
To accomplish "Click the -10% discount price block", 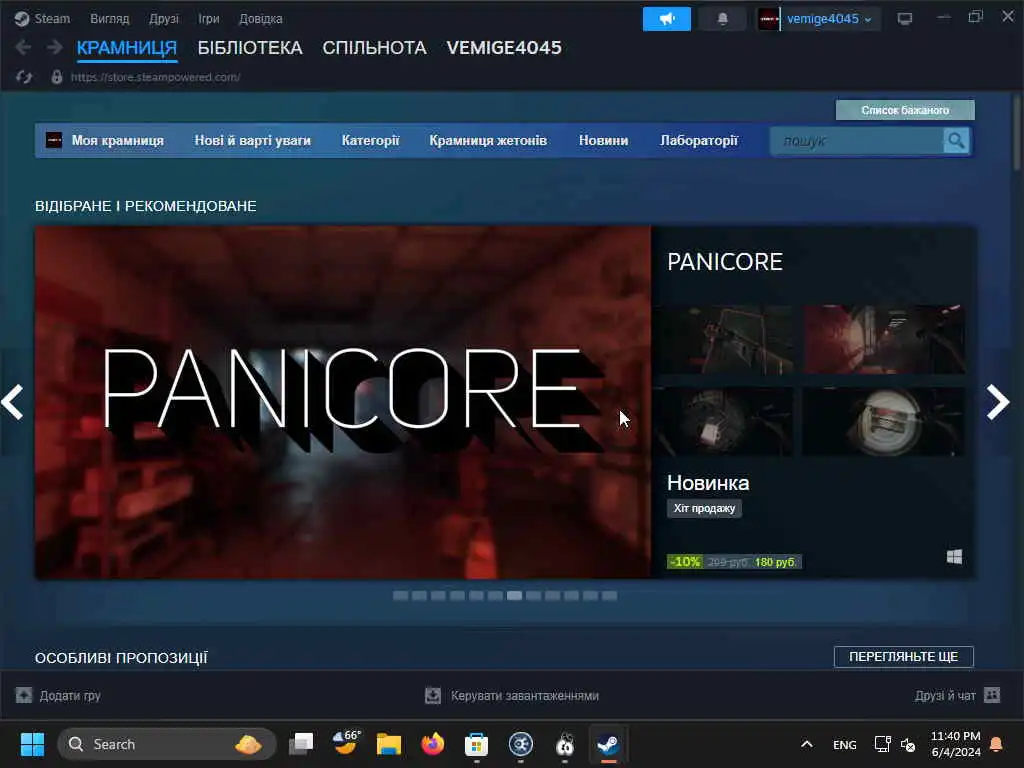I will coord(733,562).
